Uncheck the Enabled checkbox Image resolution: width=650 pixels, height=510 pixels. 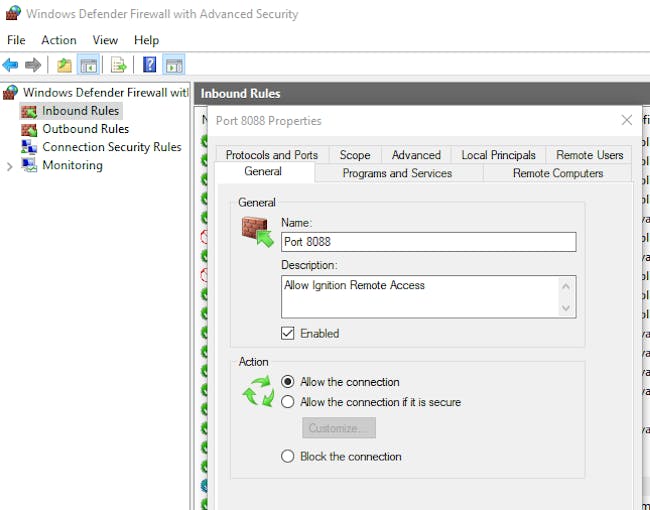[288, 333]
